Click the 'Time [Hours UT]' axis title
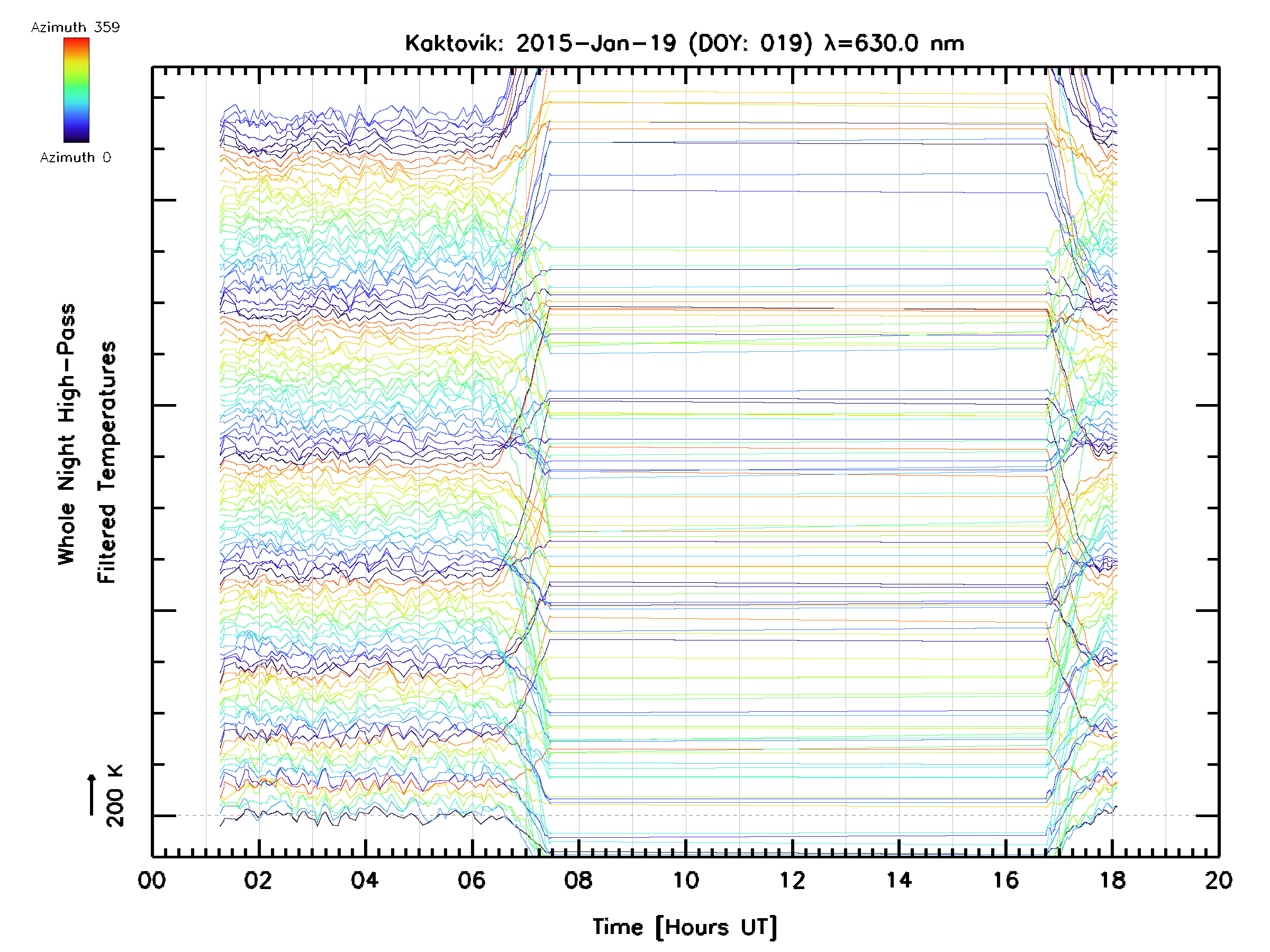This screenshot has width=1270, height=952. (x=685, y=927)
